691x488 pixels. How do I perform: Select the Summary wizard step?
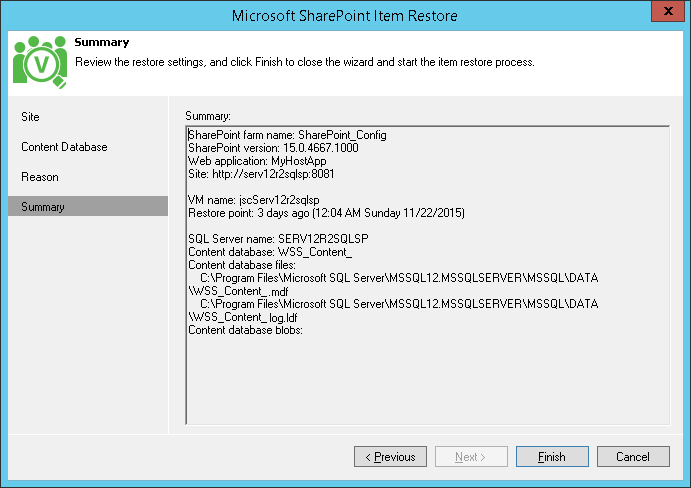coord(88,206)
